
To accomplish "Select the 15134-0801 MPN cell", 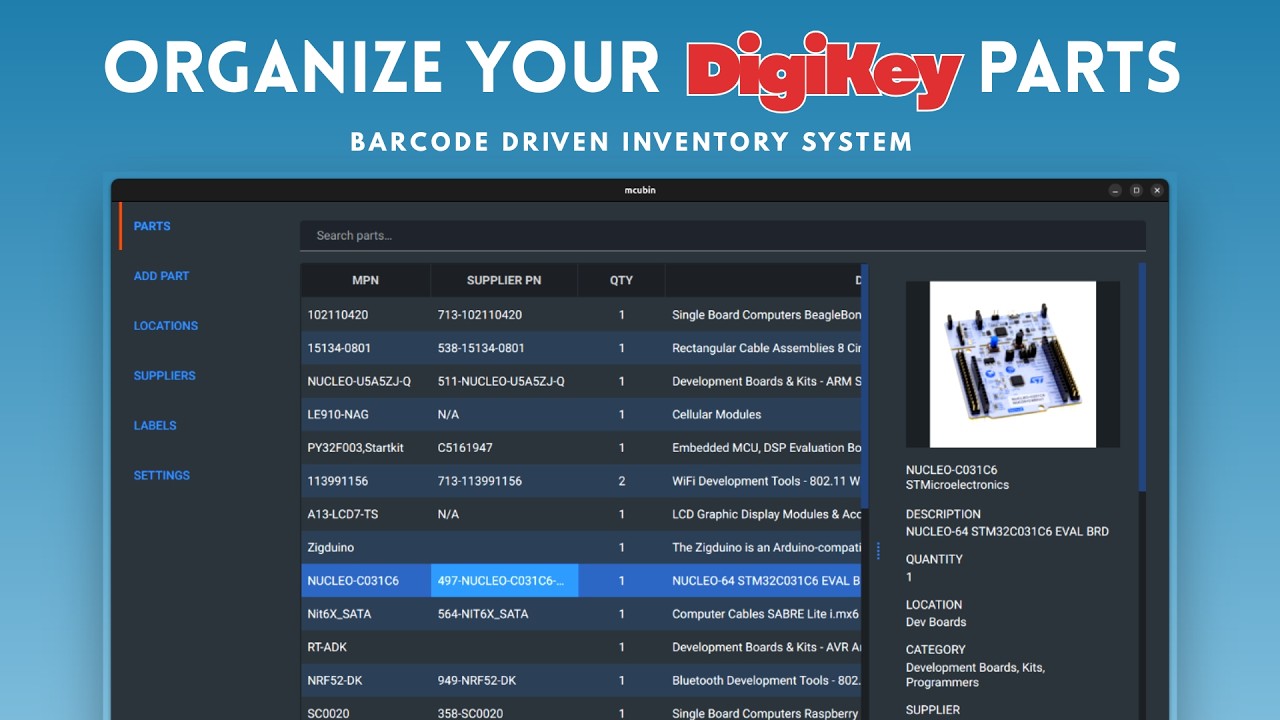I will click(x=366, y=348).
